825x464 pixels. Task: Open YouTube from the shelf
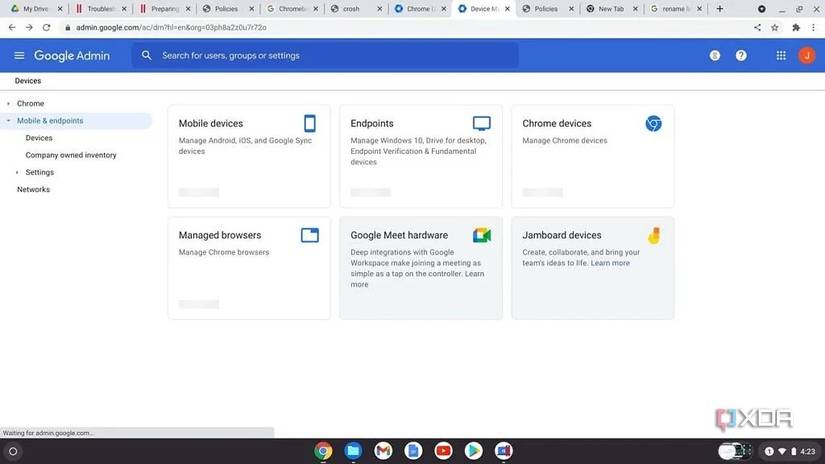coord(443,451)
